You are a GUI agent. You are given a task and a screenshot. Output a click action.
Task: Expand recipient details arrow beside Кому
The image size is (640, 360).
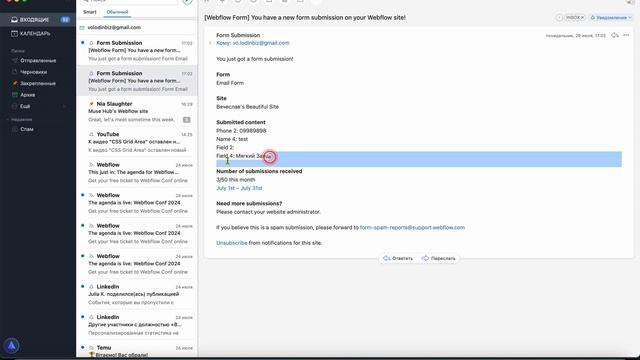tap(210, 43)
